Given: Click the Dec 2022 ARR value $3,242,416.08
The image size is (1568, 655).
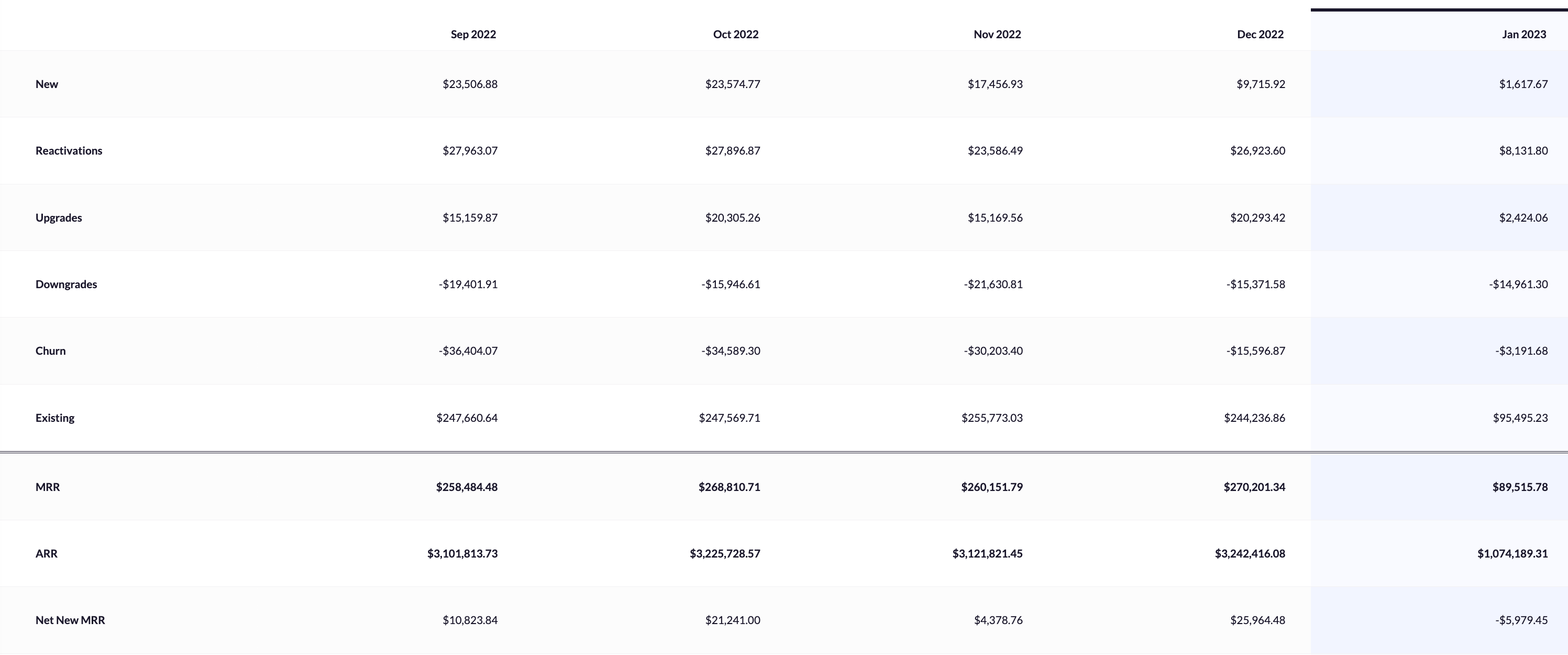Looking at the screenshot, I should pos(1250,553).
